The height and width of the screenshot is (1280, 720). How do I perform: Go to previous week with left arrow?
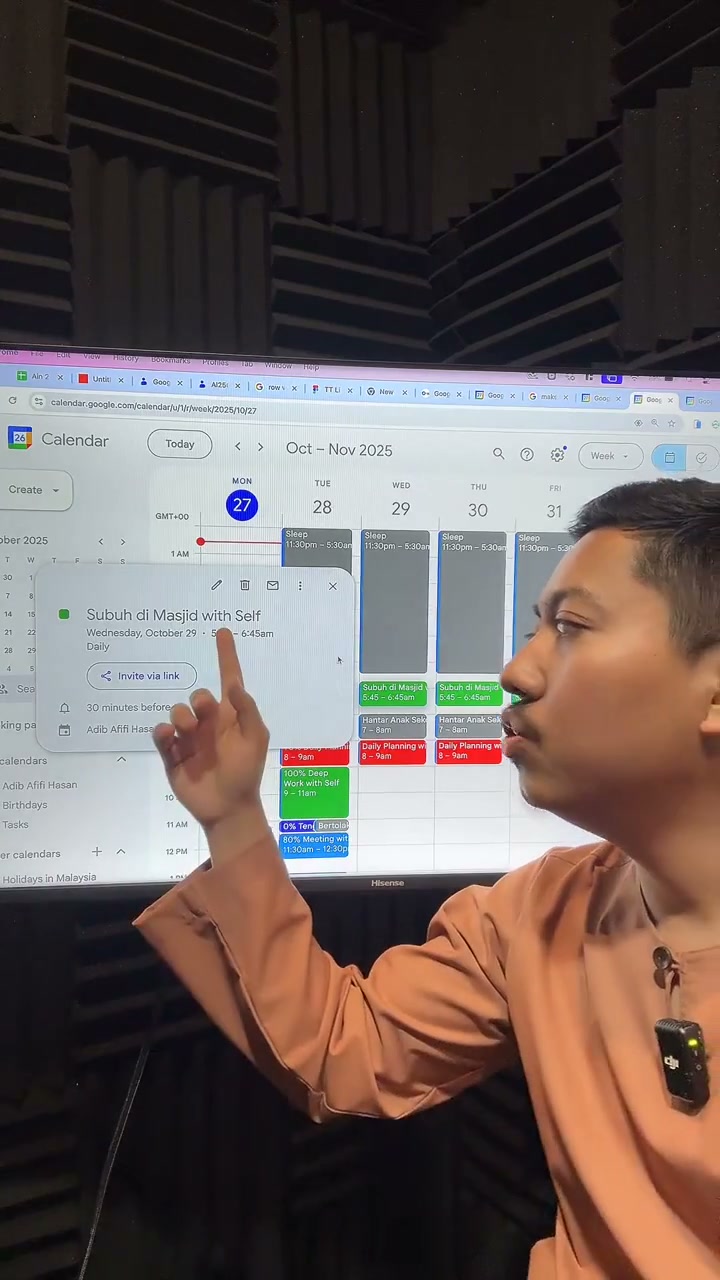pos(237,447)
